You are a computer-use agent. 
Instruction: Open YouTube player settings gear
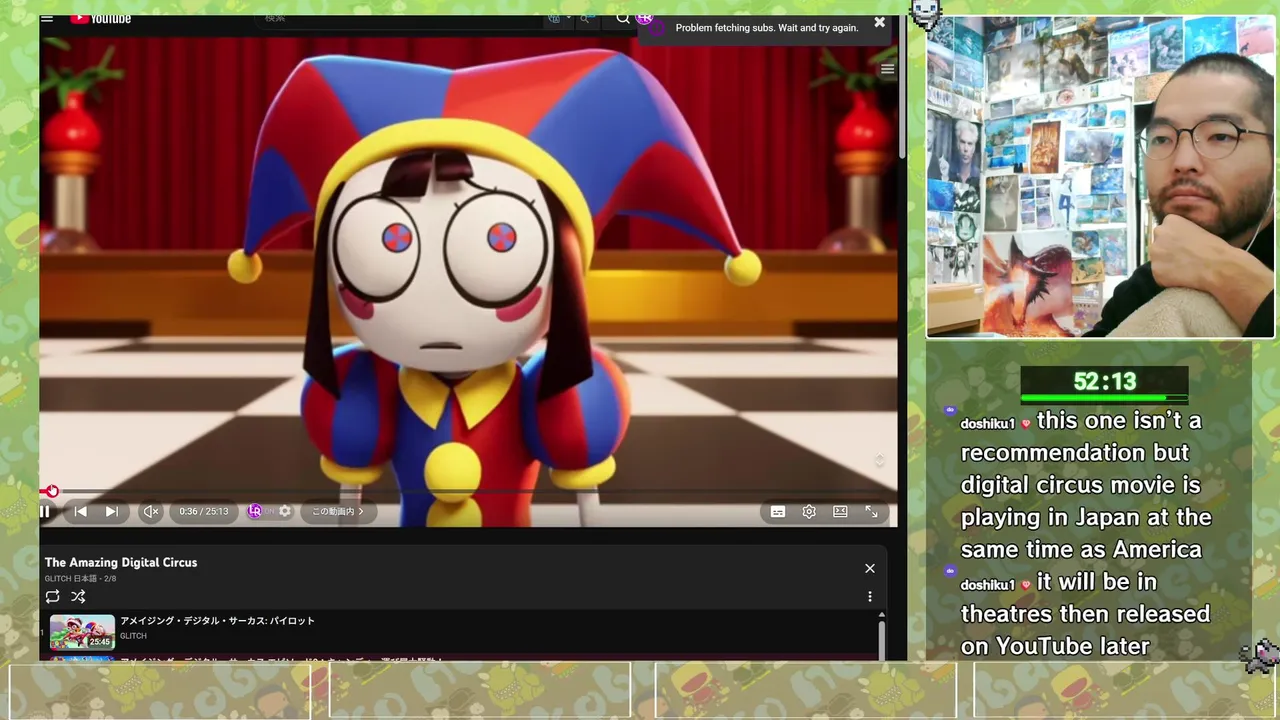point(809,512)
